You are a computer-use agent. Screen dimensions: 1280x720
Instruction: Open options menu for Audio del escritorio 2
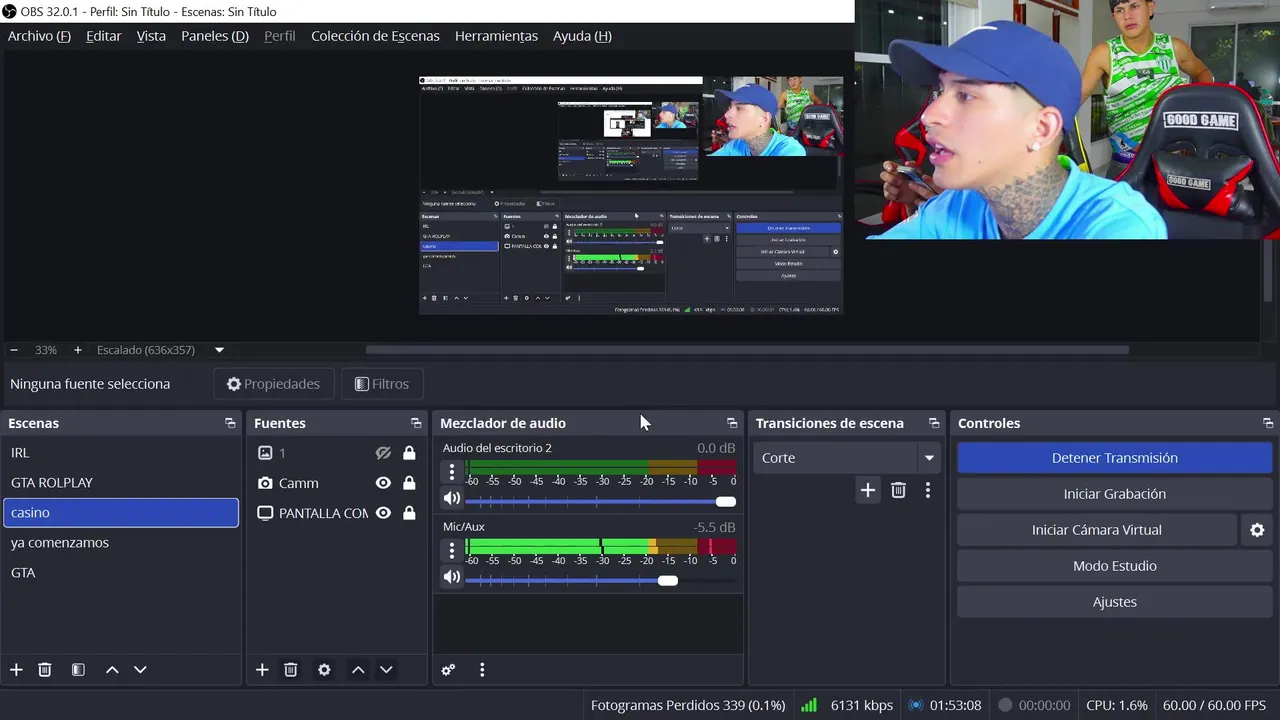(452, 472)
